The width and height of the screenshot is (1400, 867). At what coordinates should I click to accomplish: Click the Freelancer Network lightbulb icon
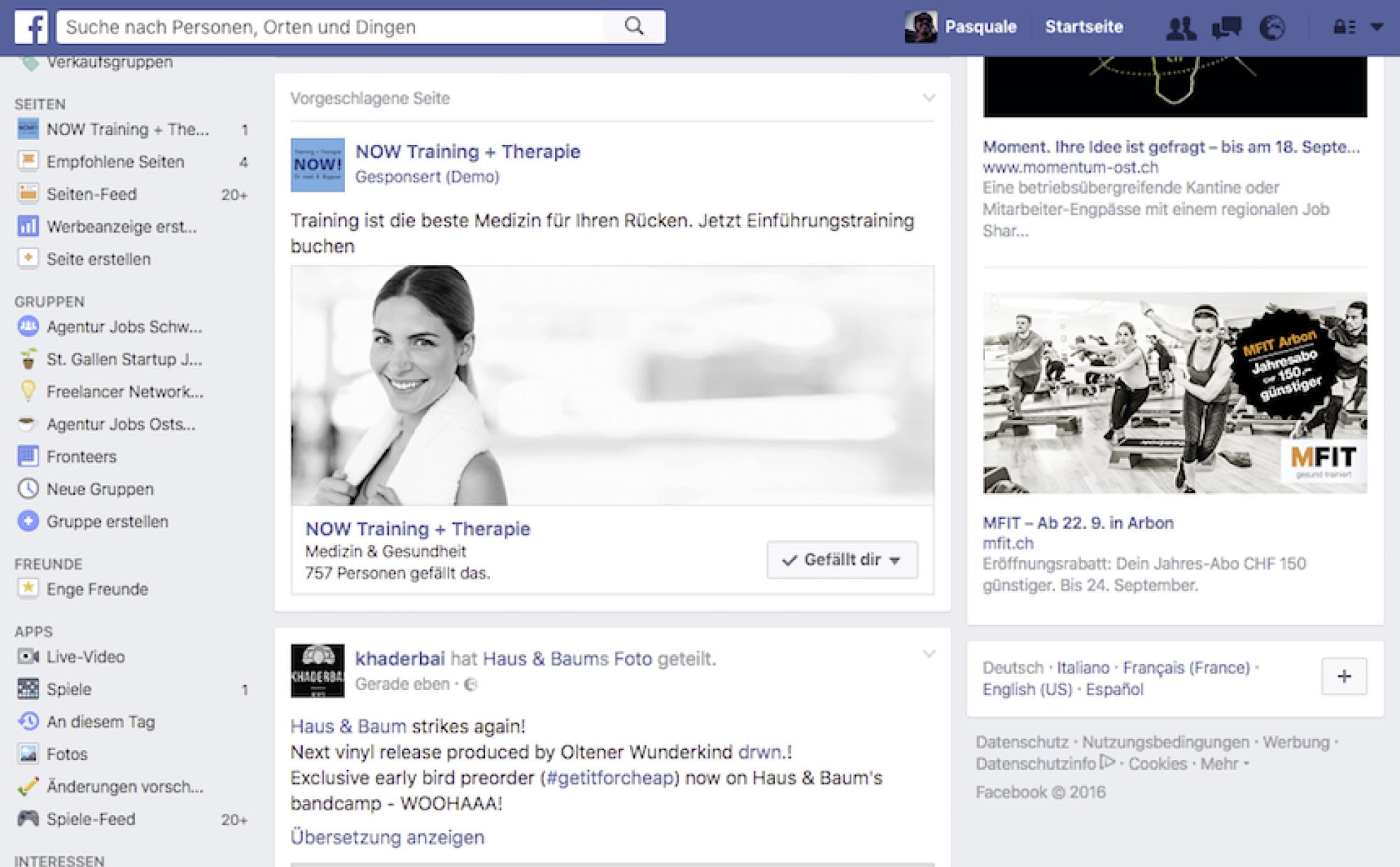click(28, 390)
